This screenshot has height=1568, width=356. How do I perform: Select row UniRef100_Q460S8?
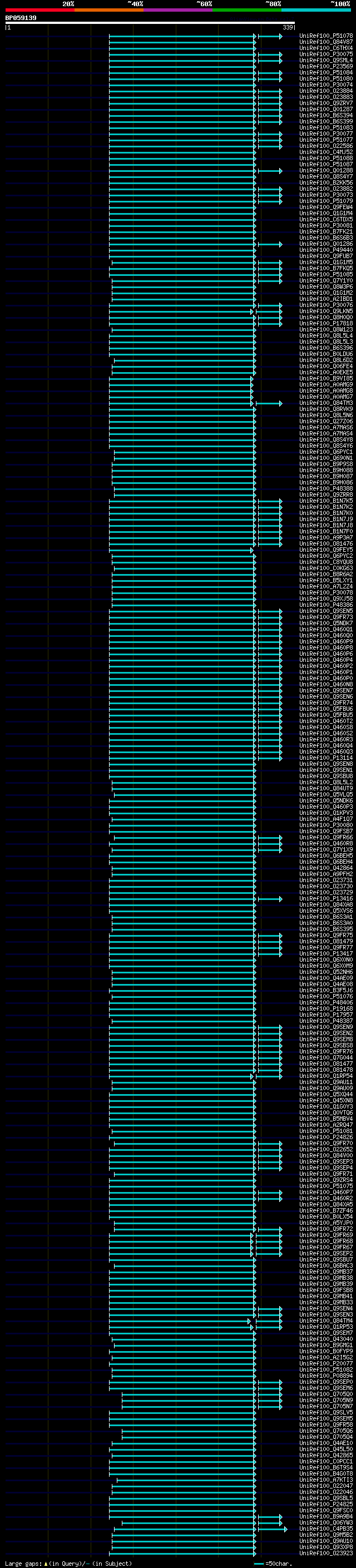326,727
